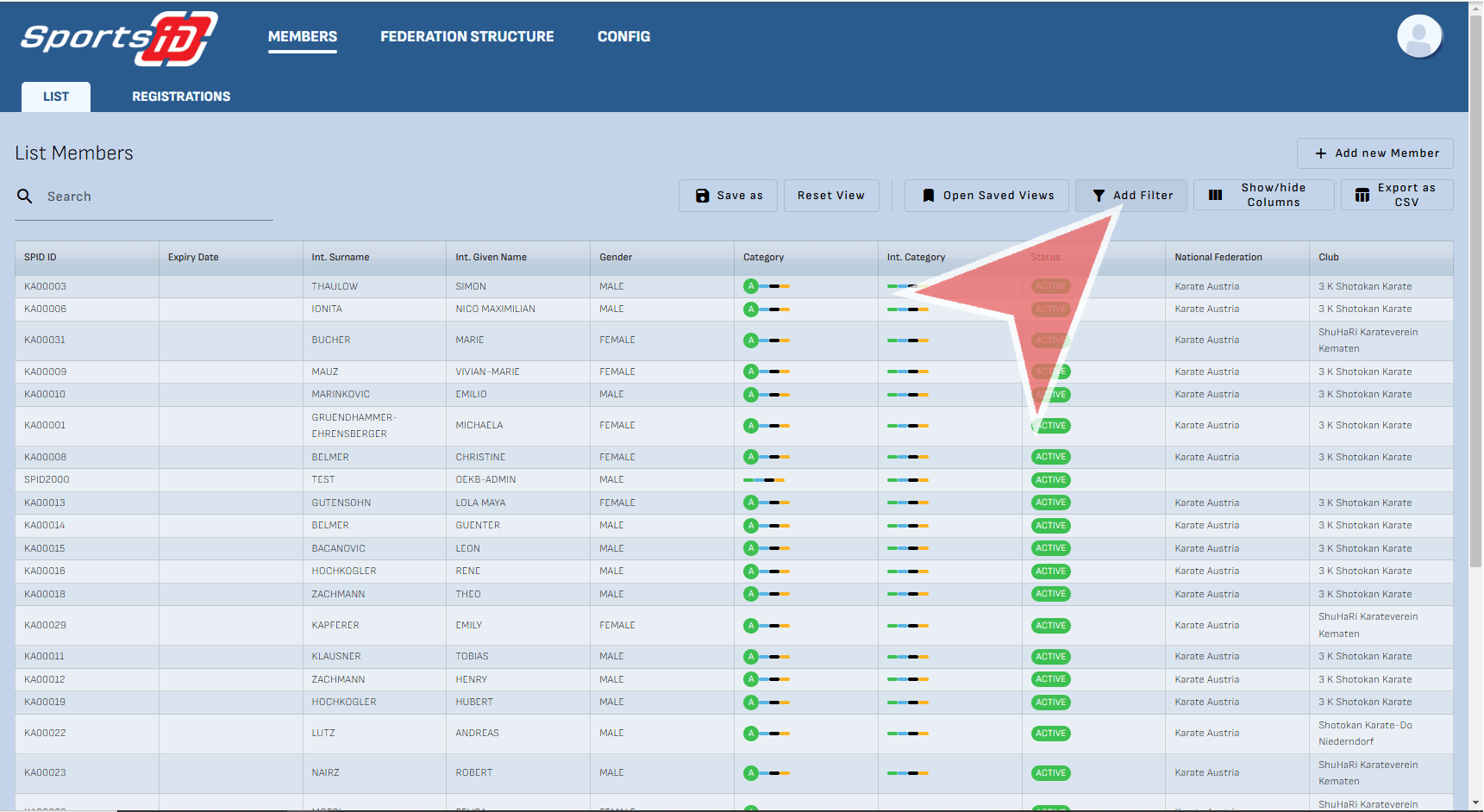The width and height of the screenshot is (1484, 812).
Task: Click the funnel icon in Add Filter
Action: coord(1099,196)
